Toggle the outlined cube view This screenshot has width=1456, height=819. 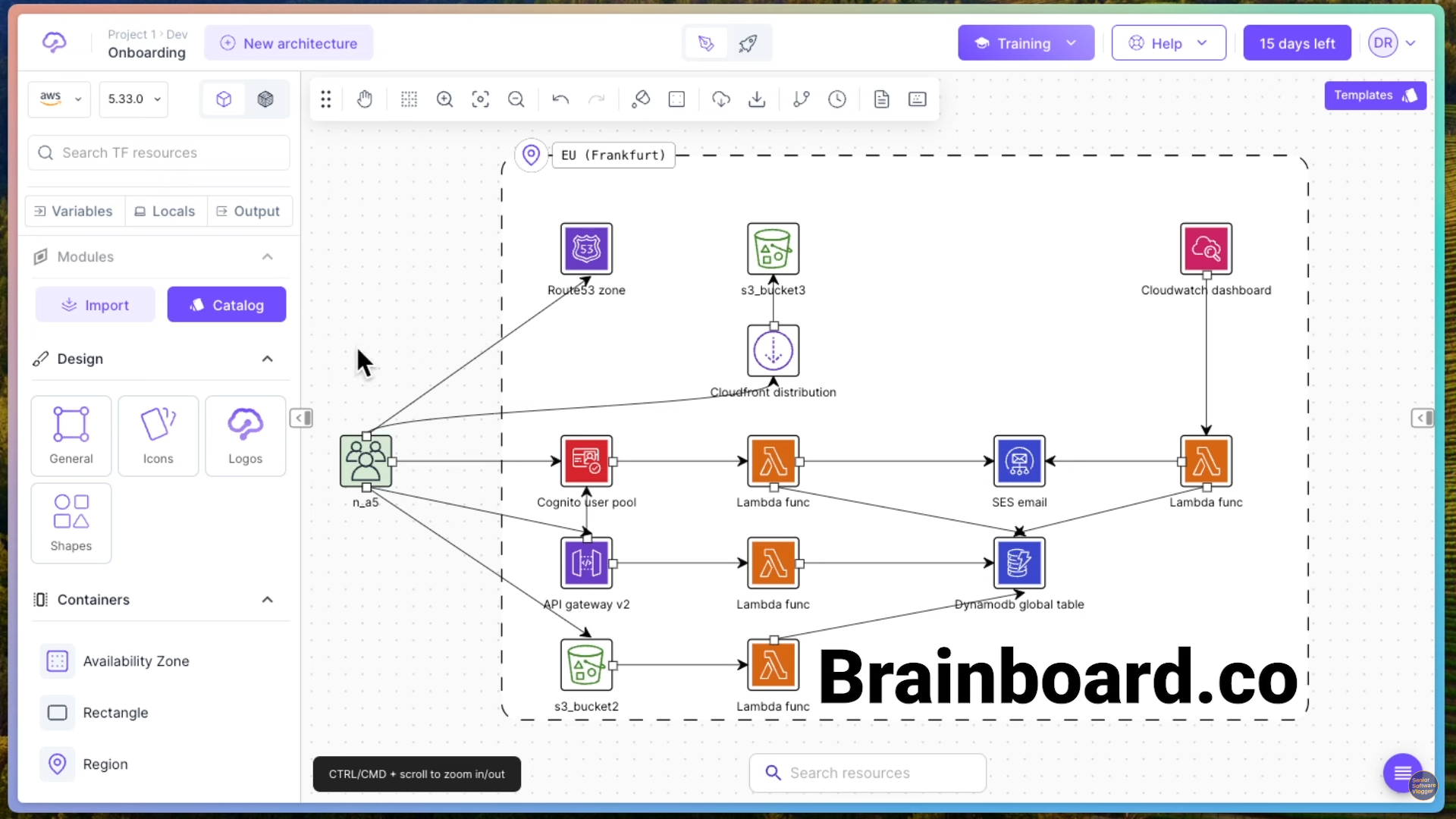(224, 99)
